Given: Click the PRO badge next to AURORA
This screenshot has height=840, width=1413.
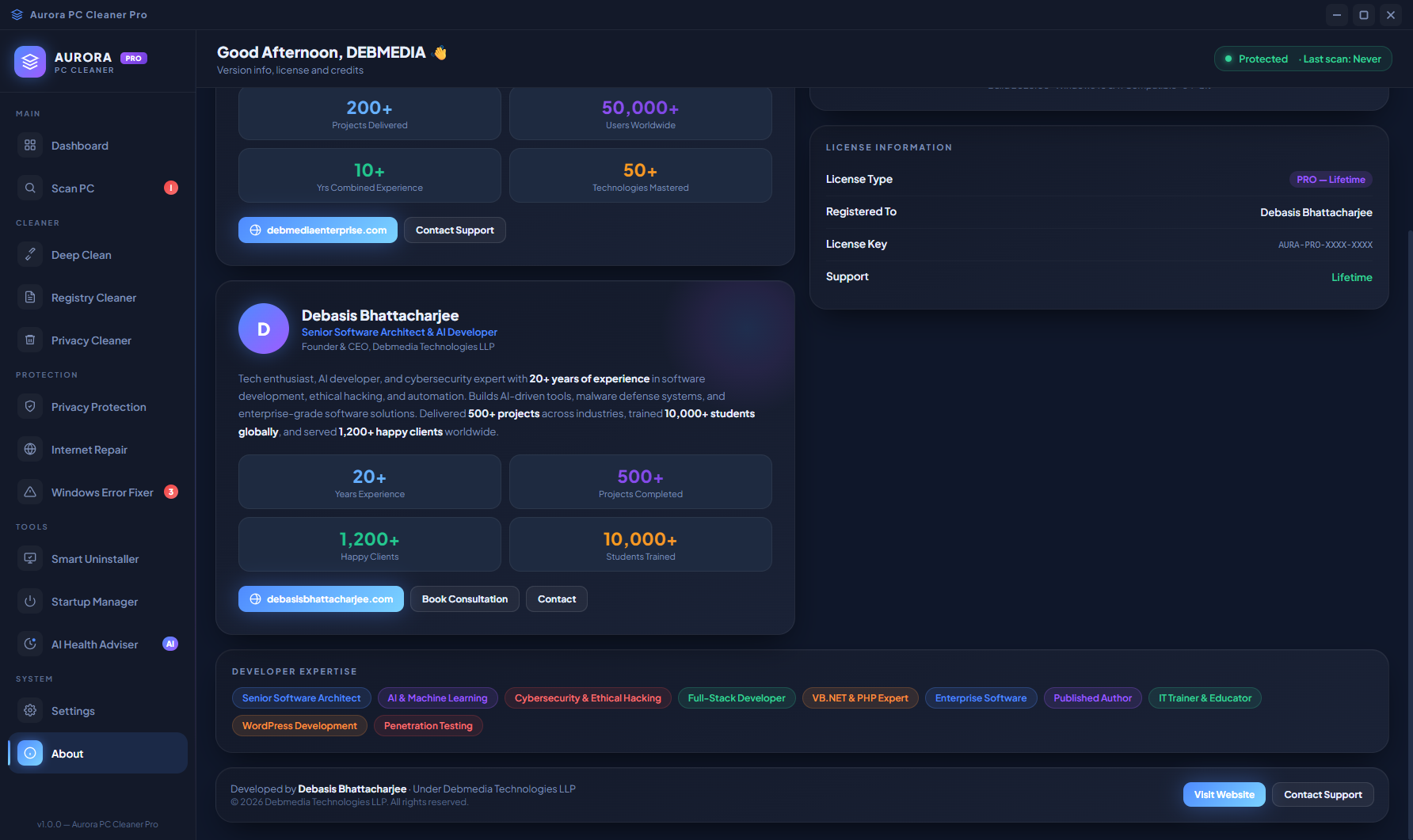Looking at the screenshot, I should [134, 58].
